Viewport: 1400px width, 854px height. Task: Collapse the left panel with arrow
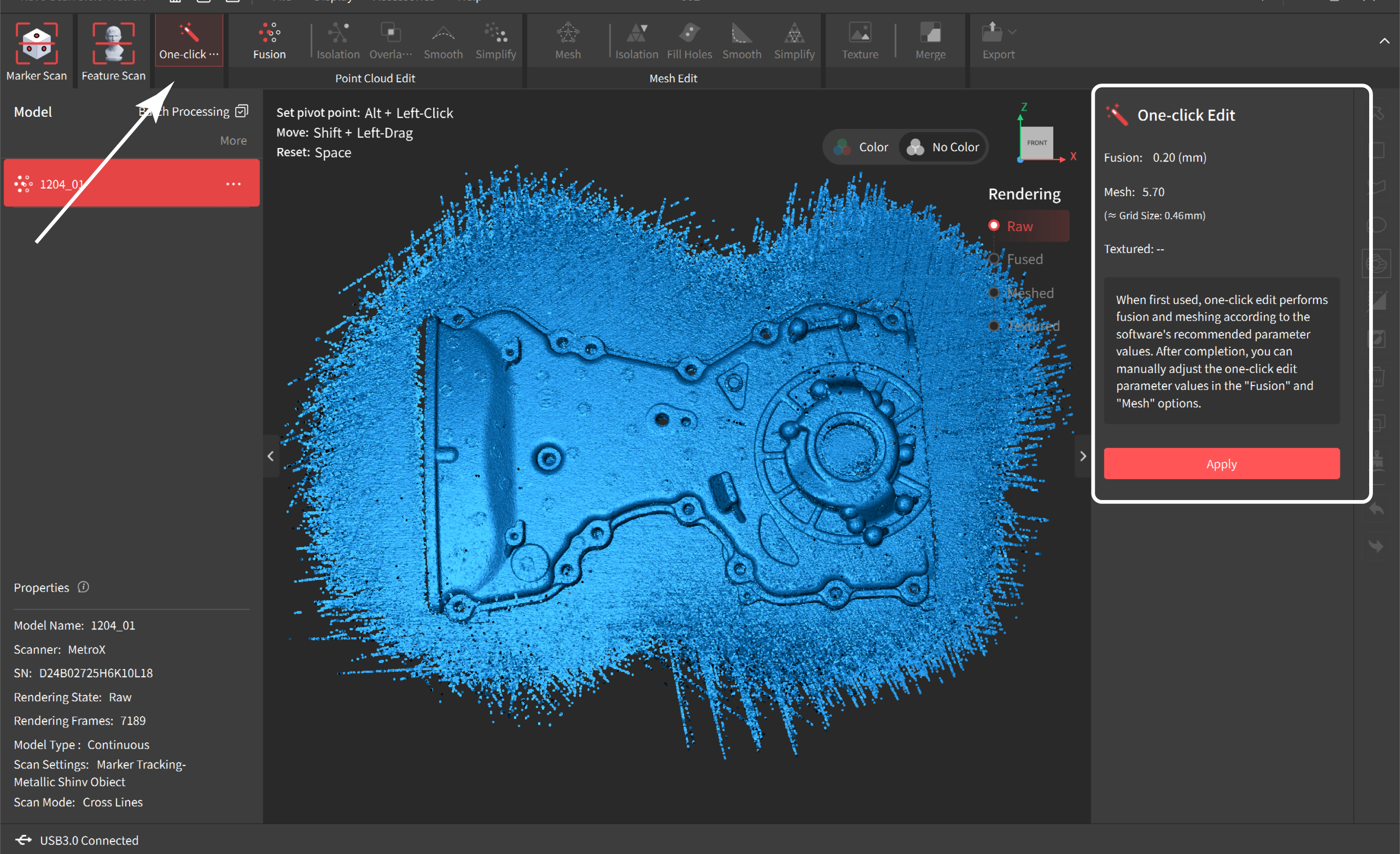pyautogui.click(x=271, y=456)
